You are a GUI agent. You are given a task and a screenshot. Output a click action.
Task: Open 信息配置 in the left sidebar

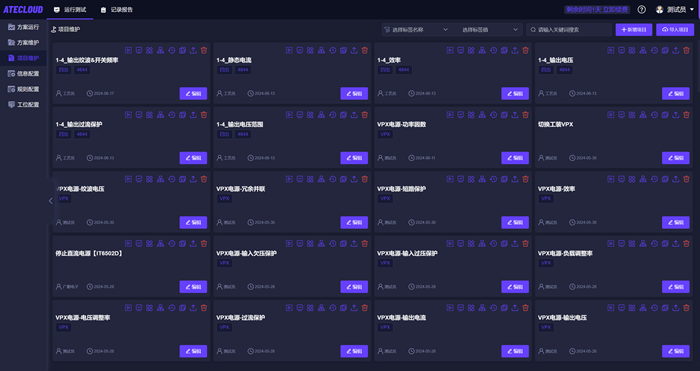tap(24, 73)
